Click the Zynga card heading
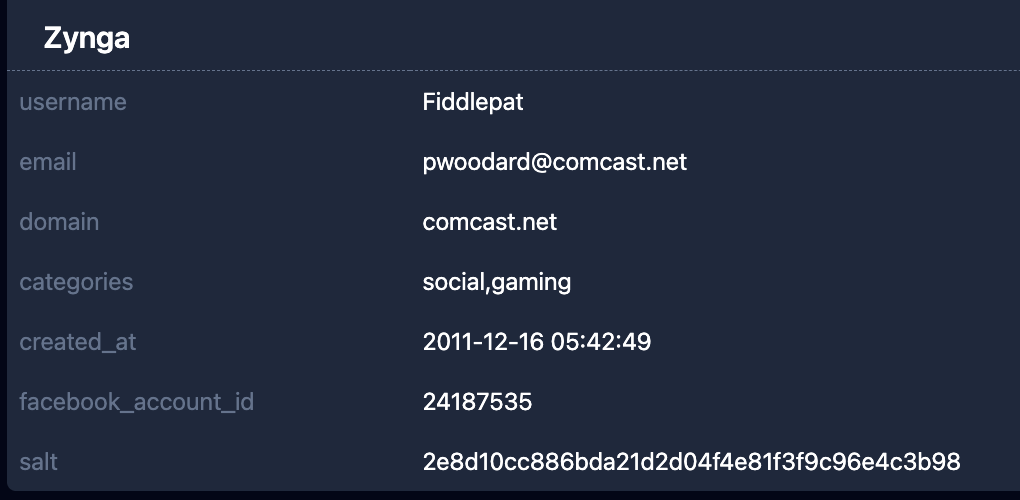The width and height of the screenshot is (1020, 500). pos(87,39)
